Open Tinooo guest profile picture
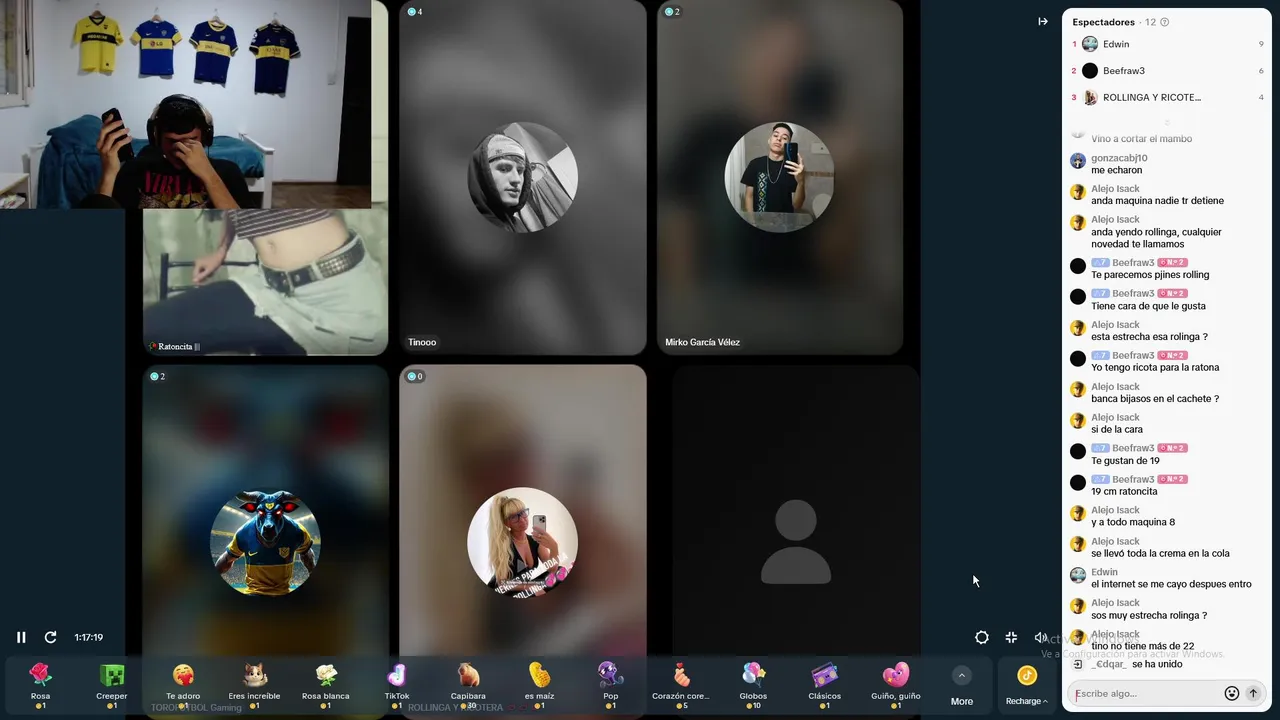The height and width of the screenshot is (720, 1280). coord(522,177)
